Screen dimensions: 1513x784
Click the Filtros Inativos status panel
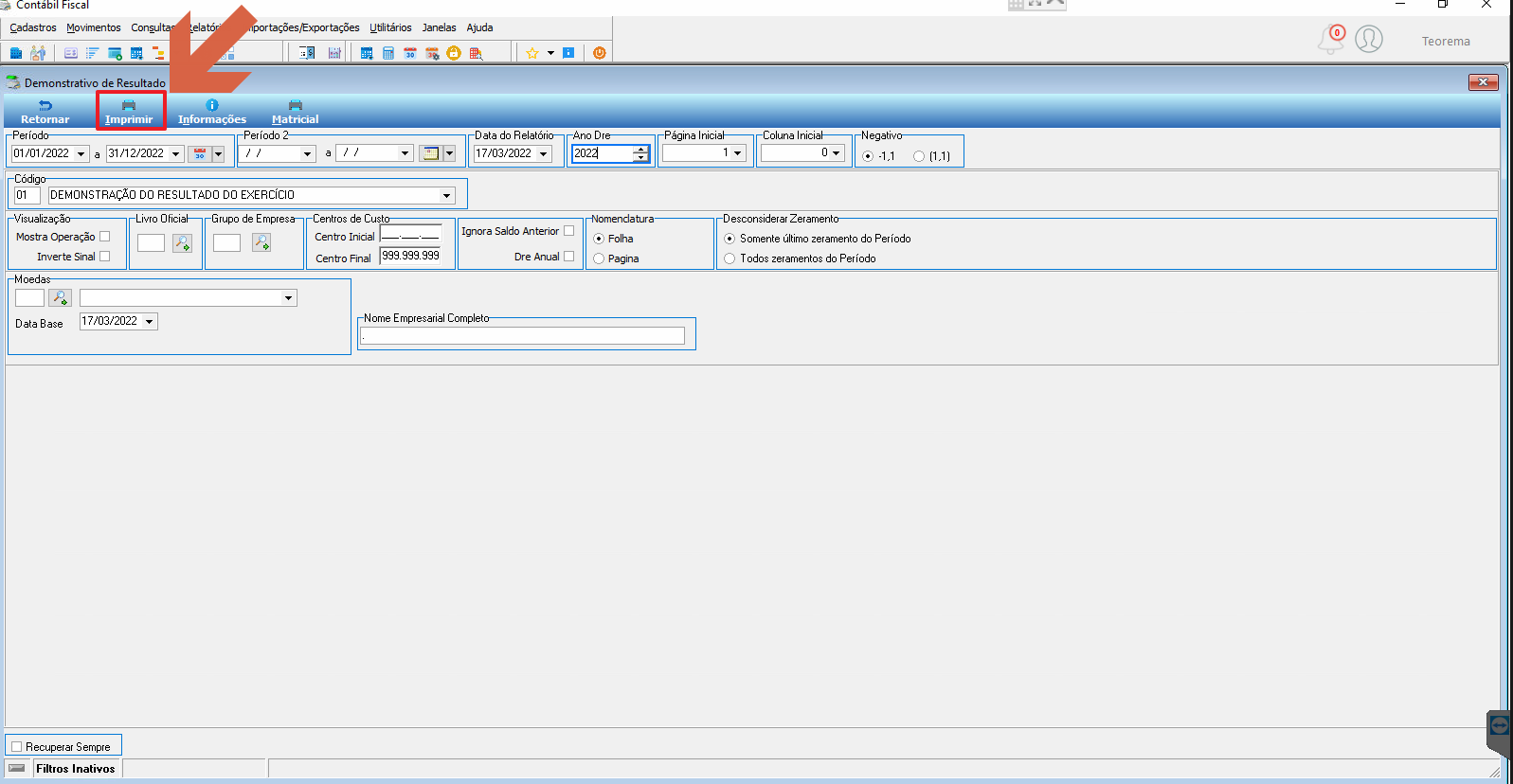[x=76, y=769]
